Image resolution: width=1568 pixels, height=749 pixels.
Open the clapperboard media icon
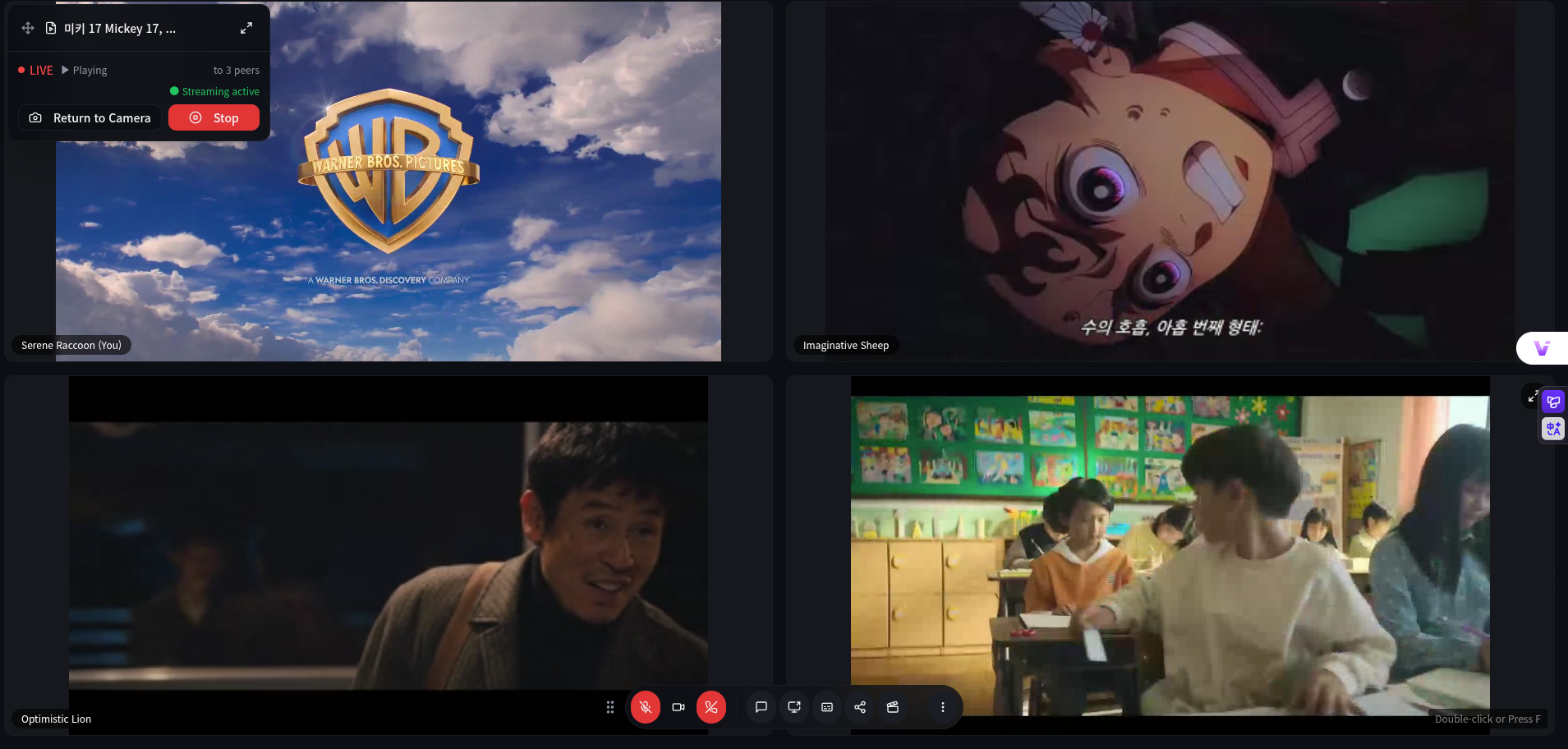(x=893, y=707)
